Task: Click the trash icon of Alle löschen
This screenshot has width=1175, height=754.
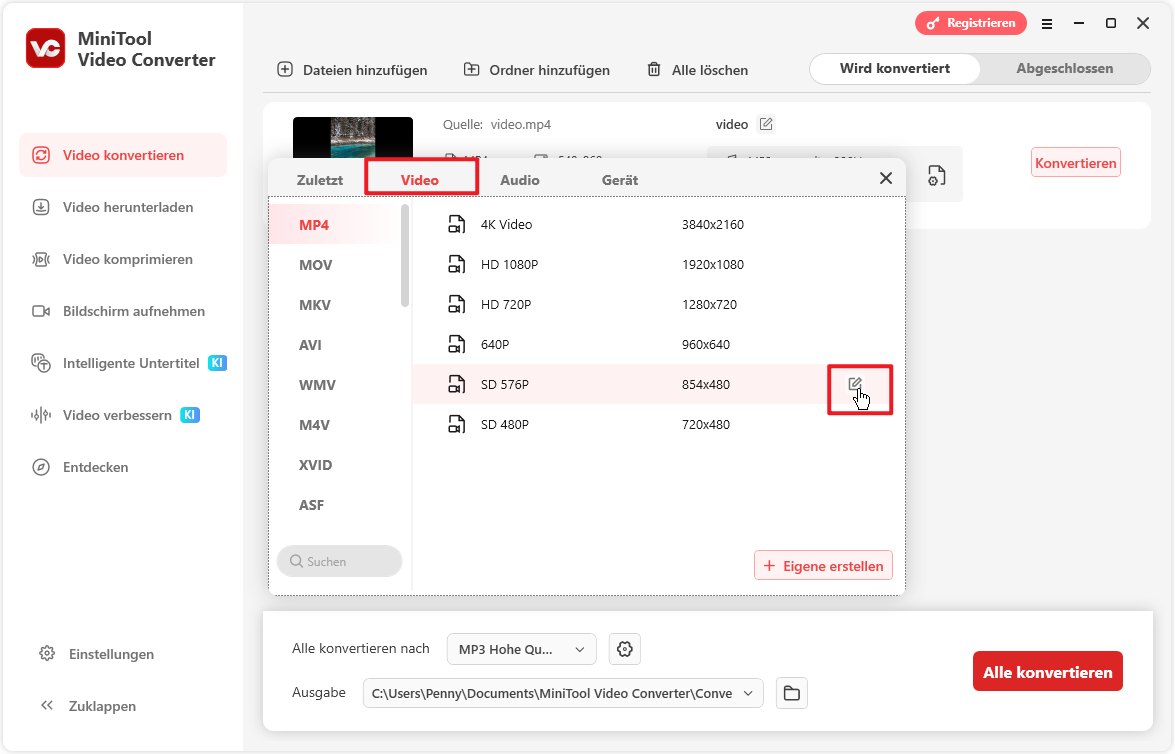Action: point(654,70)
